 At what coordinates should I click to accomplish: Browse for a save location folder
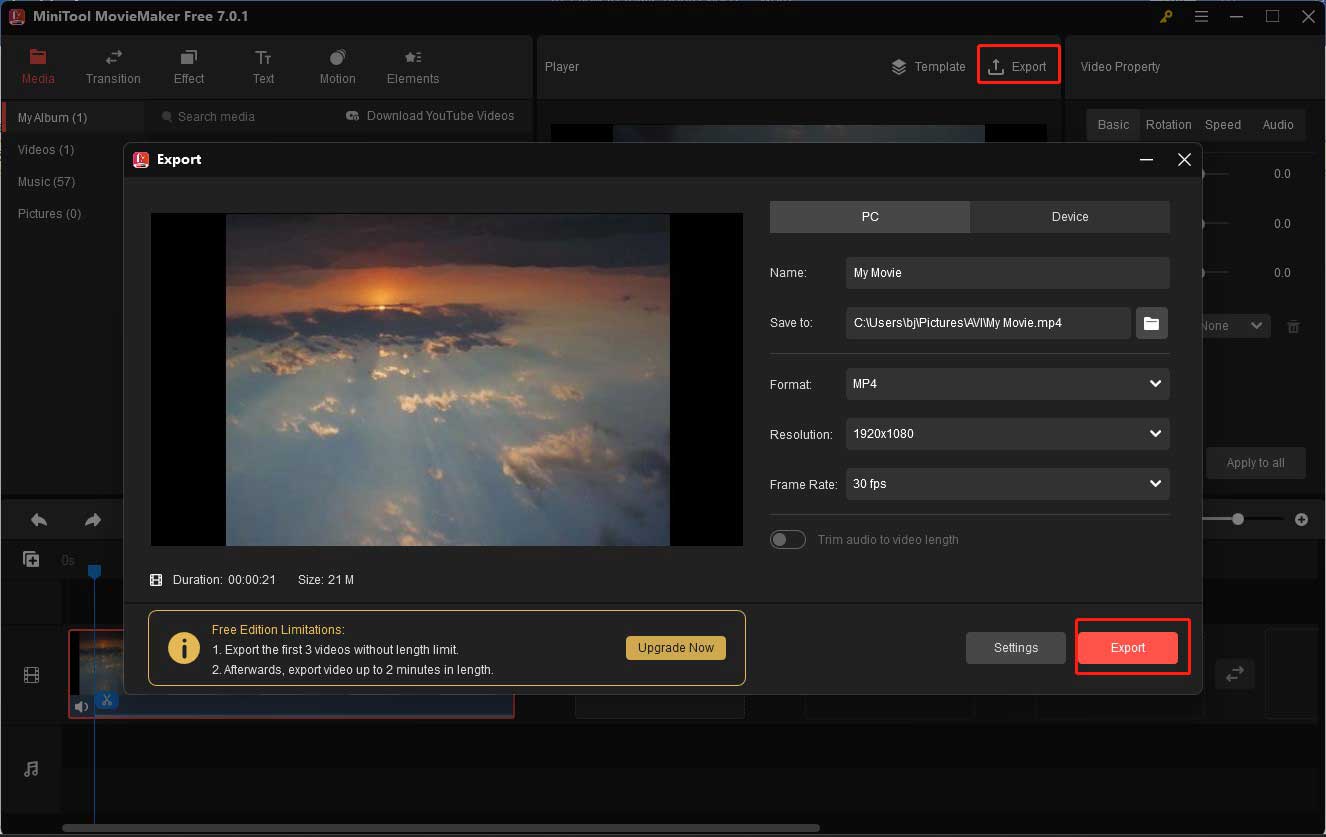1151,323
